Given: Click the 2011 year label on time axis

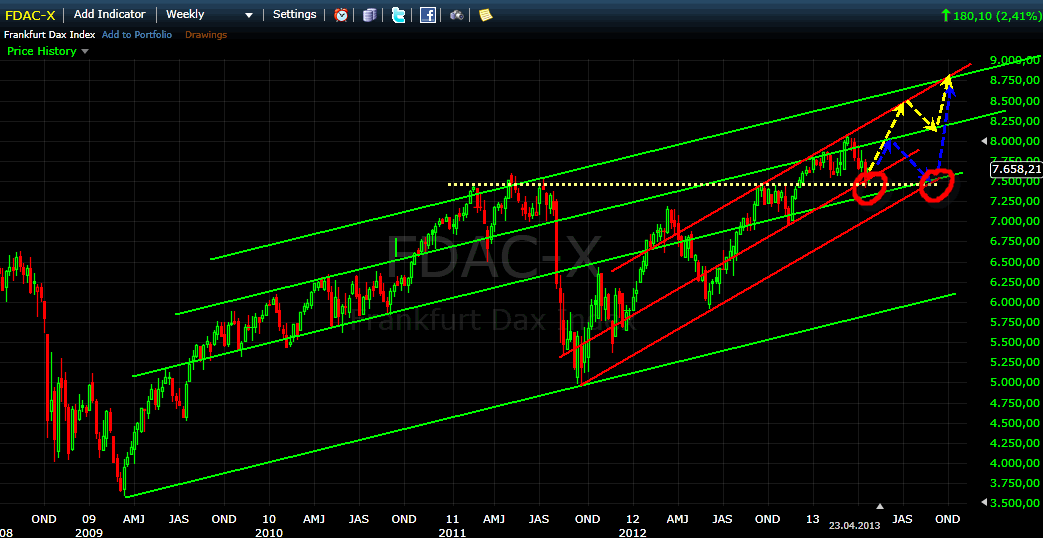Looking at the screenshot, I should [453, 532].
